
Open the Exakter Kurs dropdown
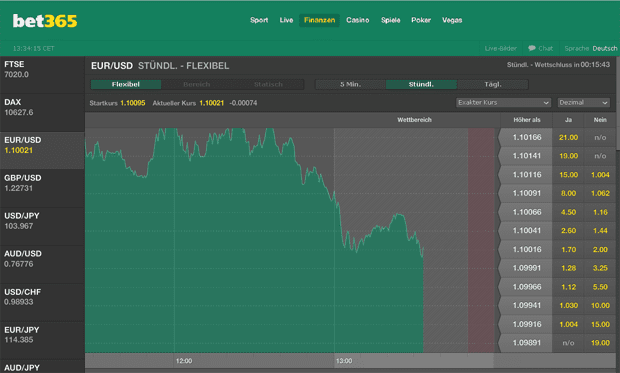pos(503,102)
